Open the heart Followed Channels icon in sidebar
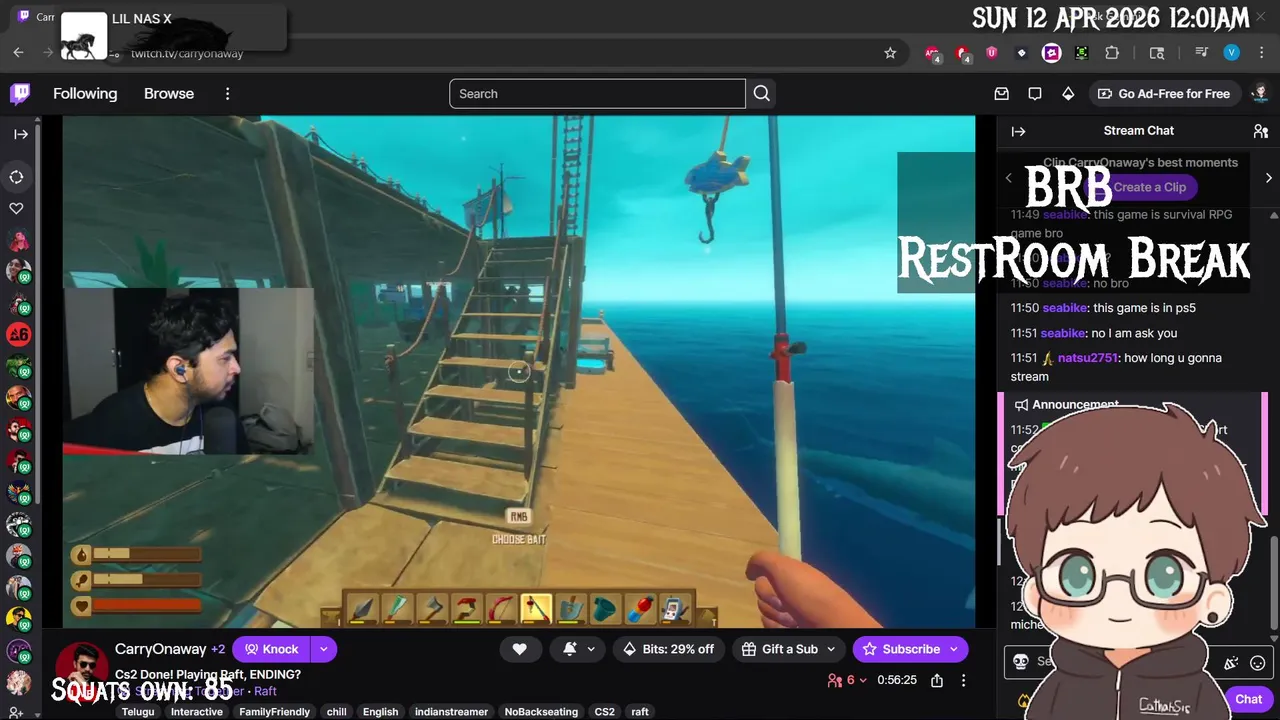 coord(17,208)
